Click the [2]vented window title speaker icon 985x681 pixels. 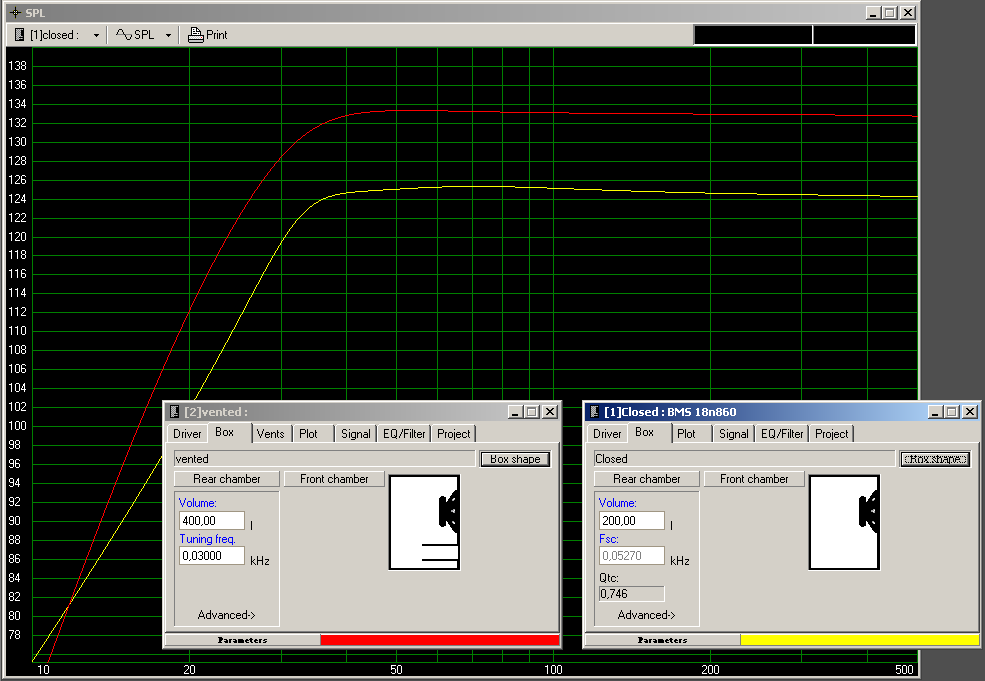(x=175, y=411)
